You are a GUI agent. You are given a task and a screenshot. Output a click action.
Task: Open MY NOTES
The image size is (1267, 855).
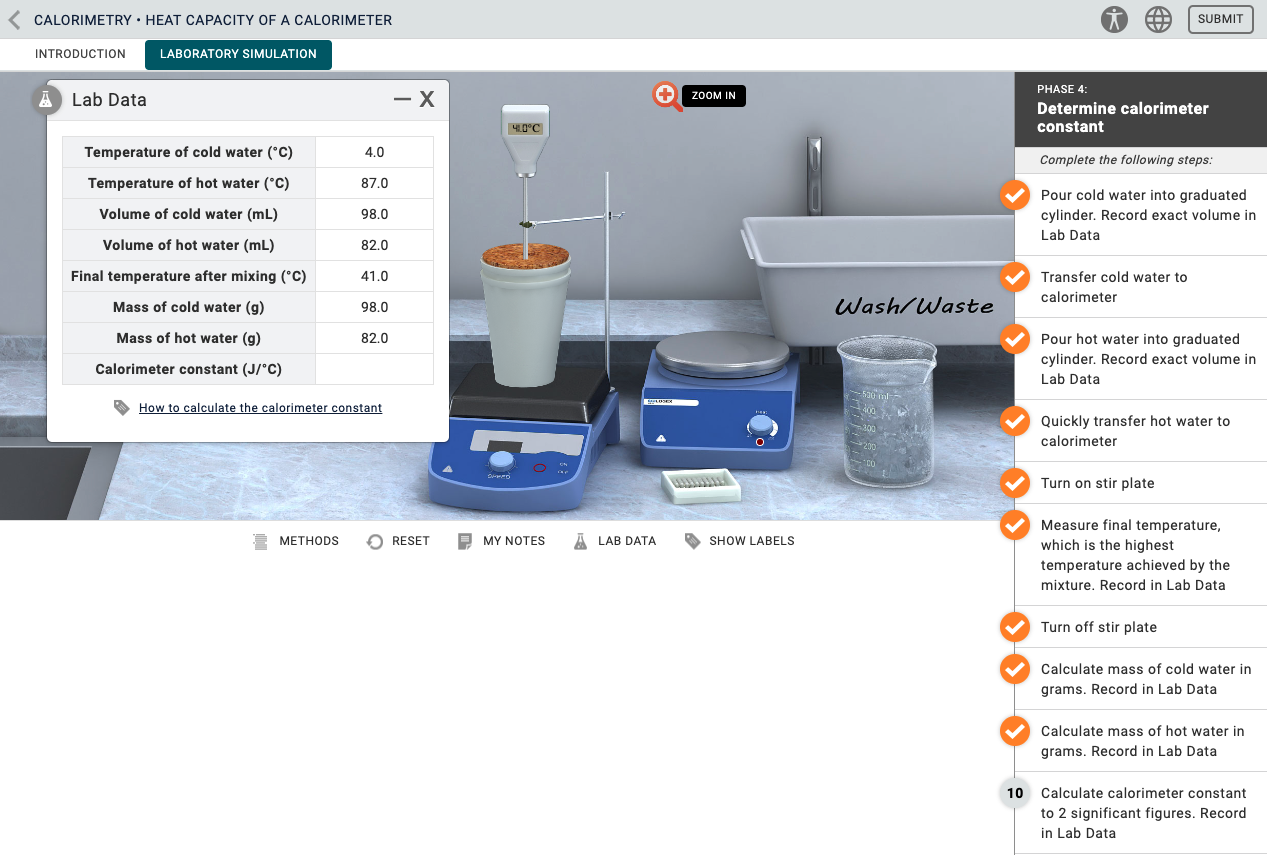point(501,541)
